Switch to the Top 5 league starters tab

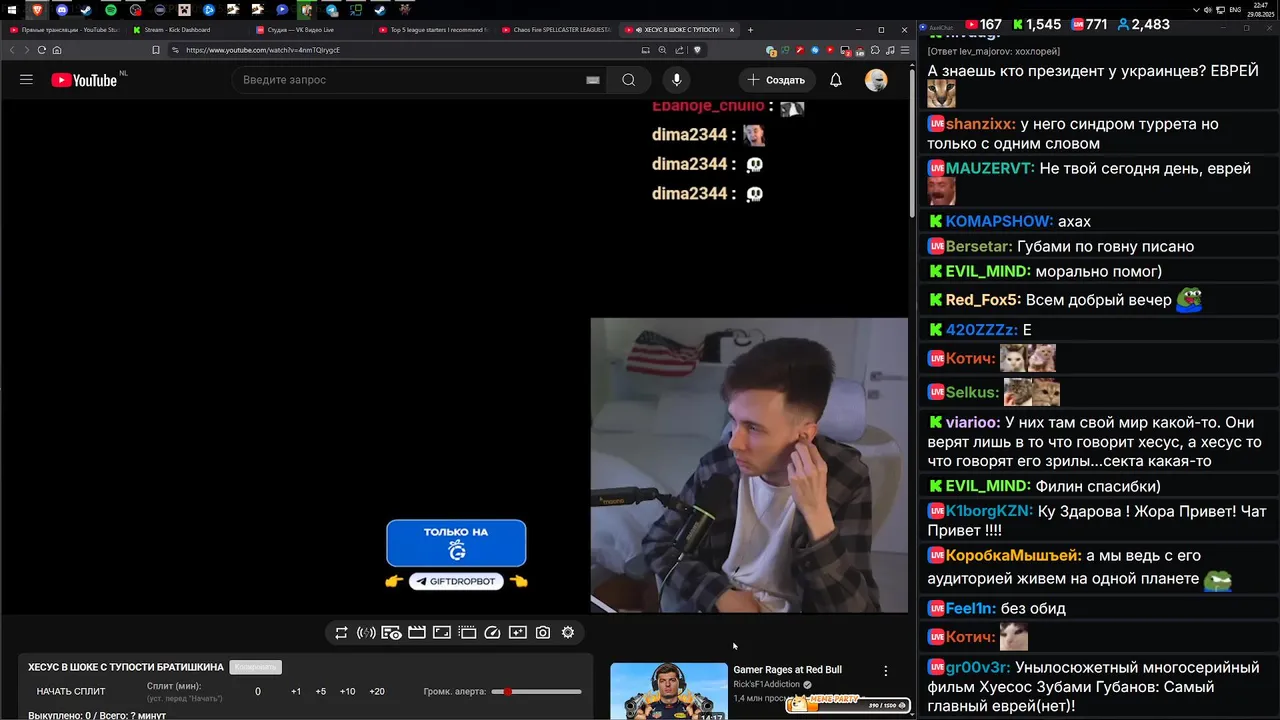click(x=433, y=30)
